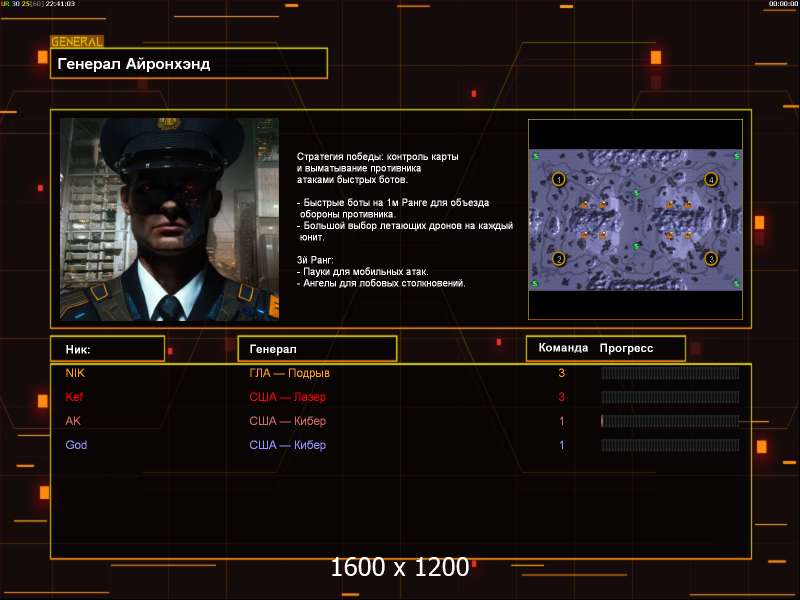The width and height of the screenshot is (800, 600).
Task: Click the "Пауки для мобильных атак" line
Action: 363,271
